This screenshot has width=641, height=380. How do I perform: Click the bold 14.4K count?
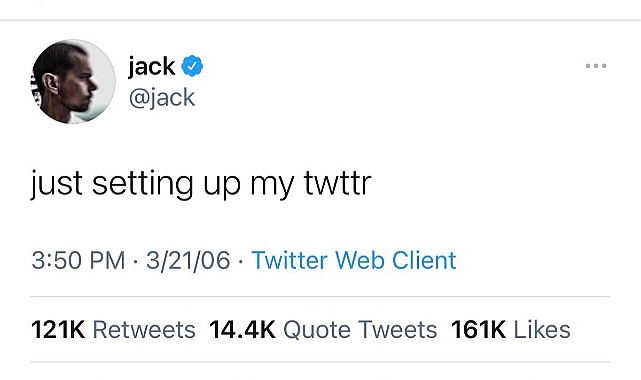pyautogui.click(x=242, y=330)
